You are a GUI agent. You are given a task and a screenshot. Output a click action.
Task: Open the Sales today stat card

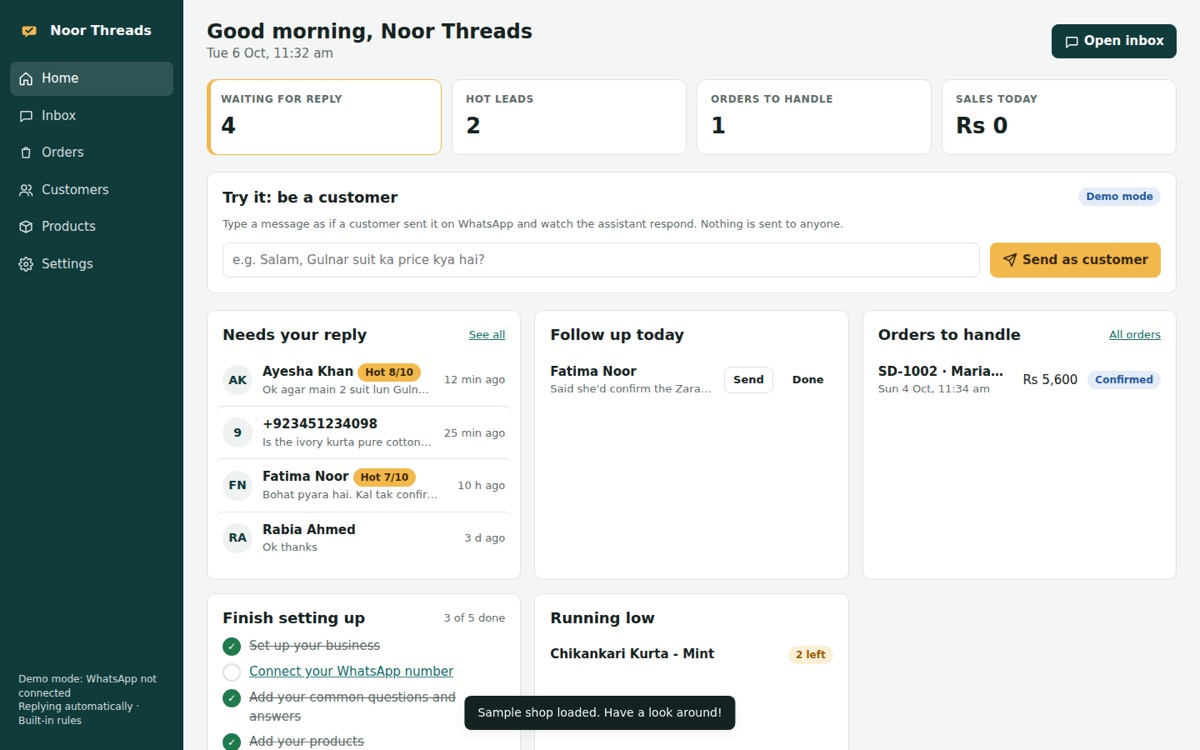point(1059,117)
